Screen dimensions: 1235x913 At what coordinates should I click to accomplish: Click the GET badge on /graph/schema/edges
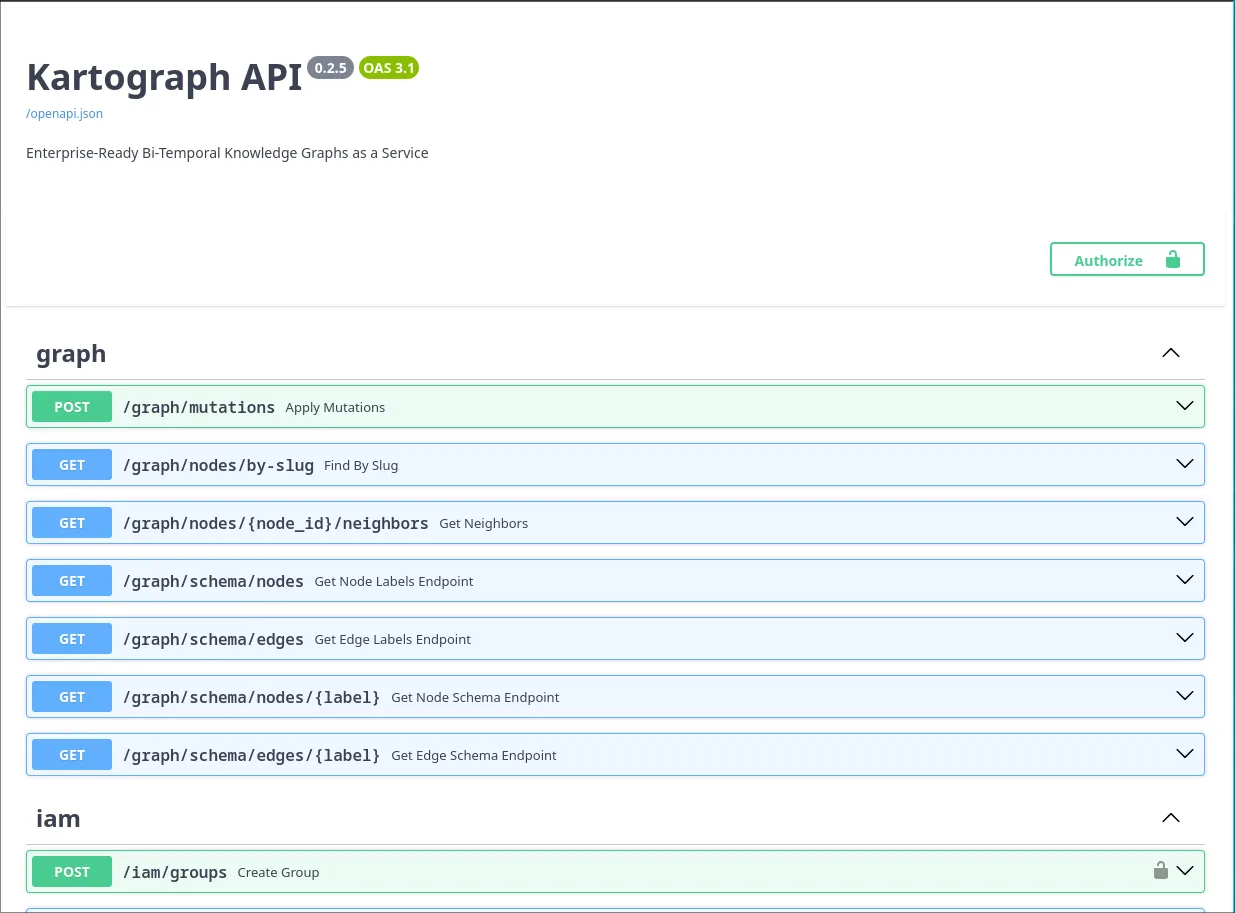[x=71, y=638]
